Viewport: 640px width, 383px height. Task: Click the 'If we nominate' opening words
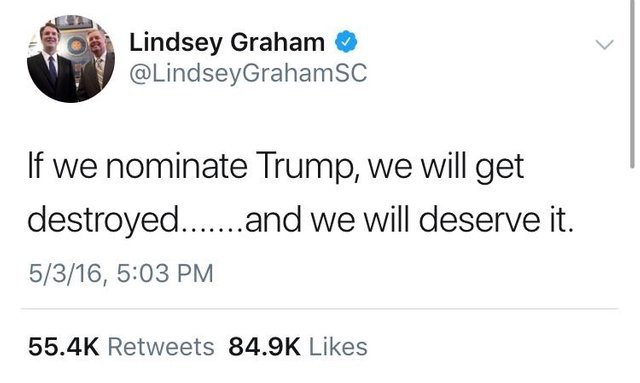point(137,166)
